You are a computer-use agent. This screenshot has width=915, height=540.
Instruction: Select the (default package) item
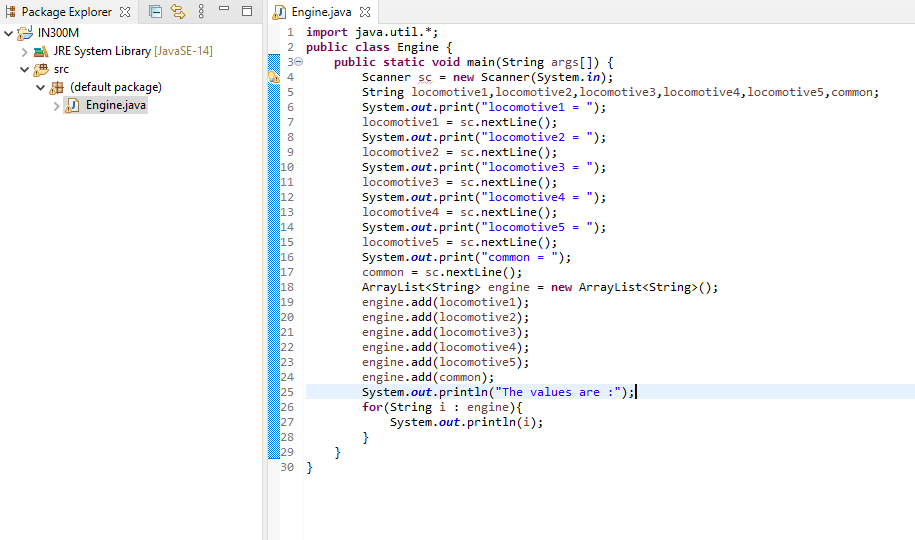(116, 88)
